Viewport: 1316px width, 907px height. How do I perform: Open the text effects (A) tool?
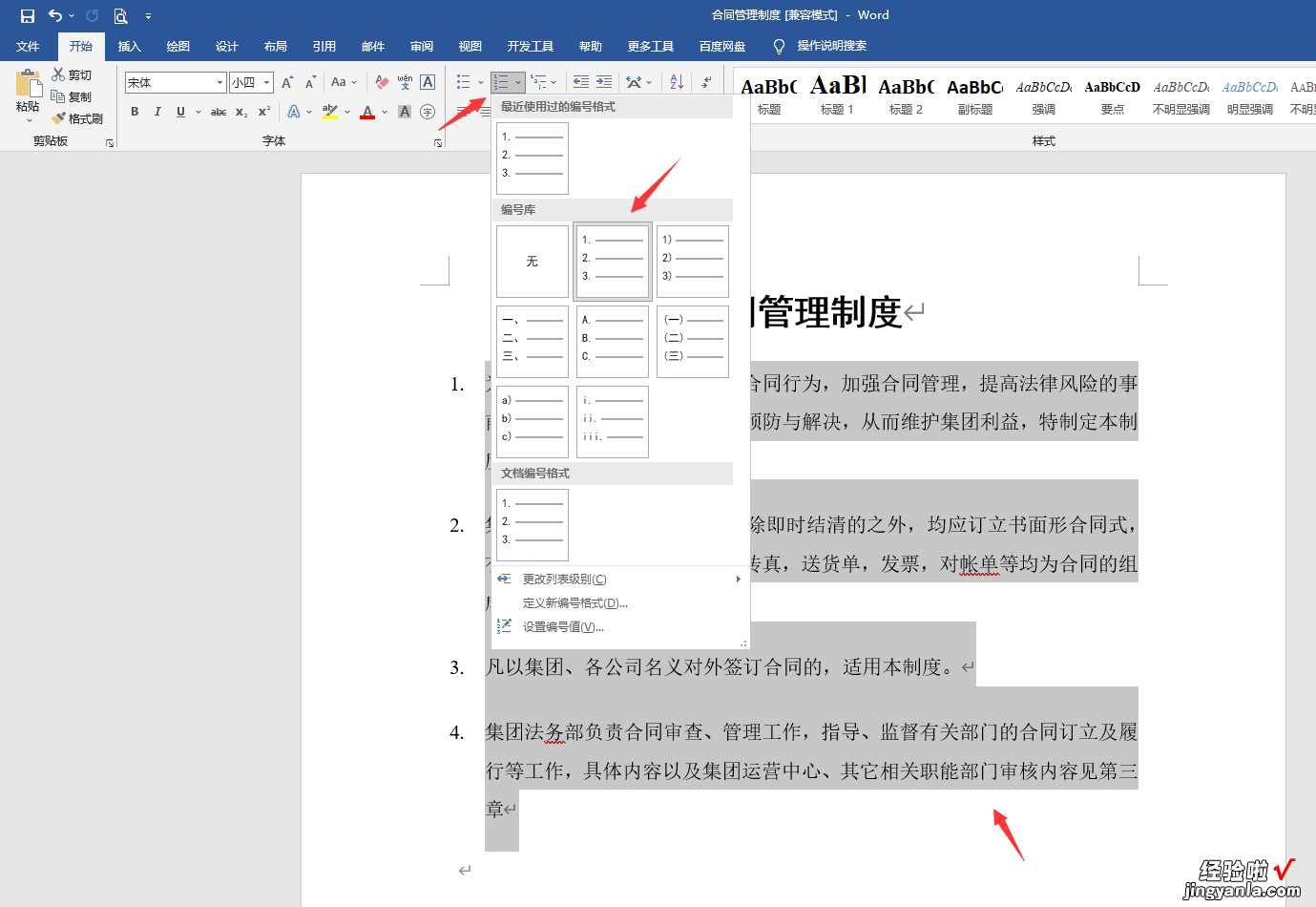294,112
